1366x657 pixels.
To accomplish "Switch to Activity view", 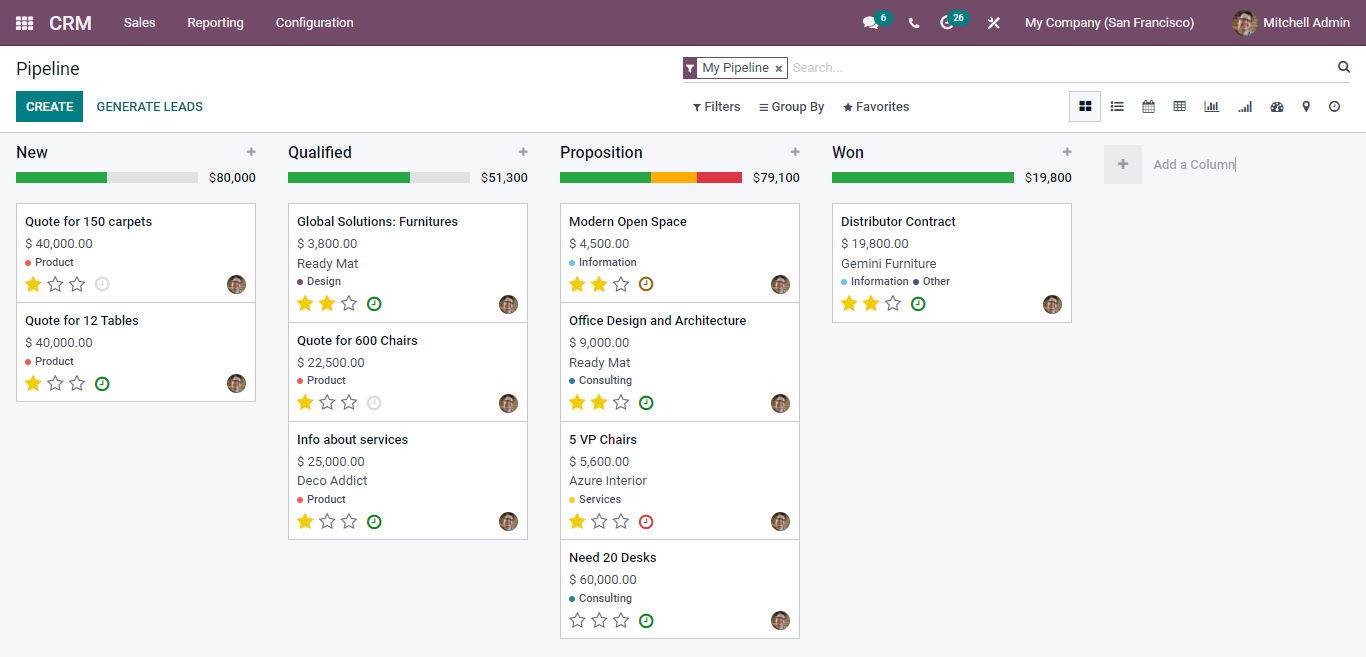I will pyautogui.click(x=1334, y=107).
